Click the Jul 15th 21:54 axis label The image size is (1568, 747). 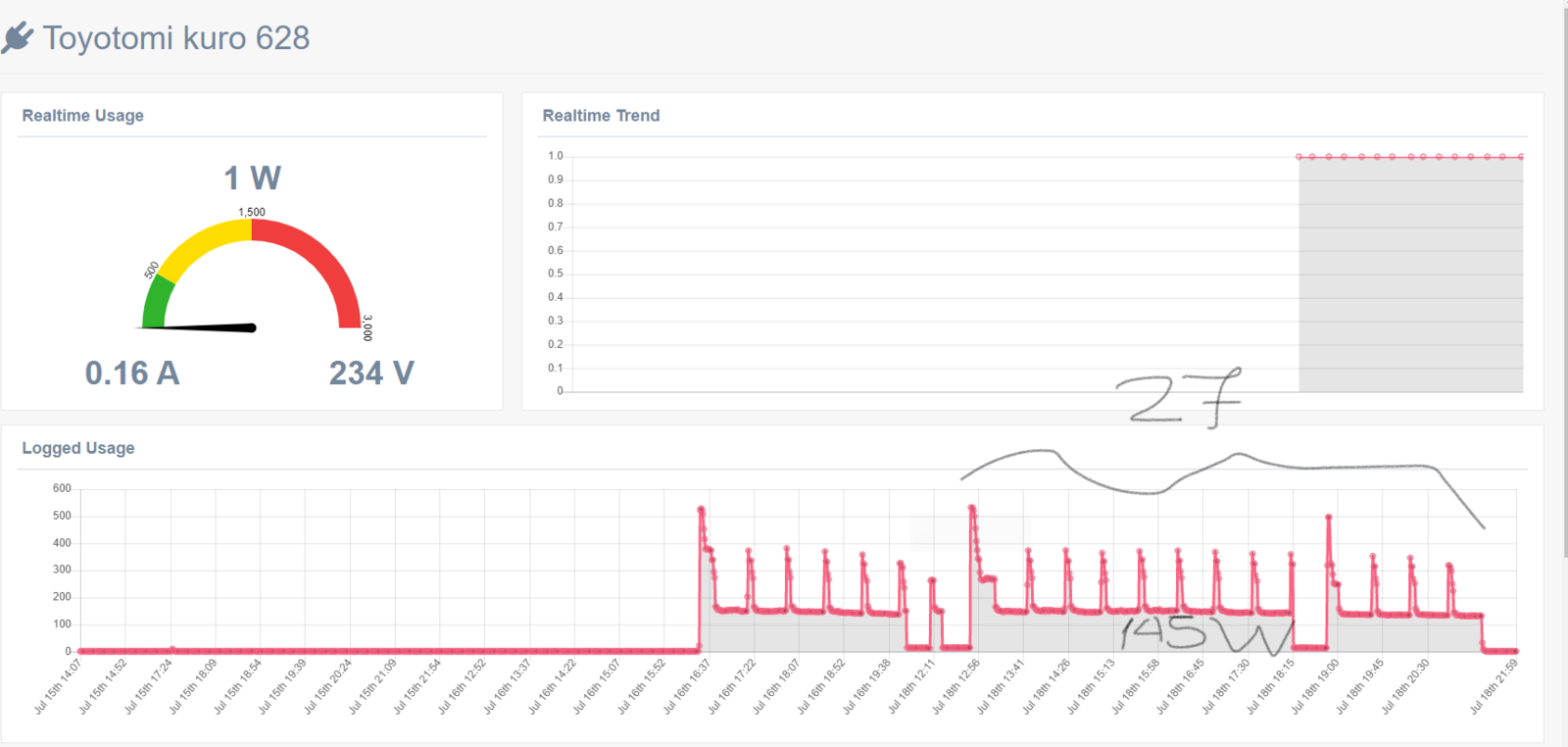(x=417, y=686)
